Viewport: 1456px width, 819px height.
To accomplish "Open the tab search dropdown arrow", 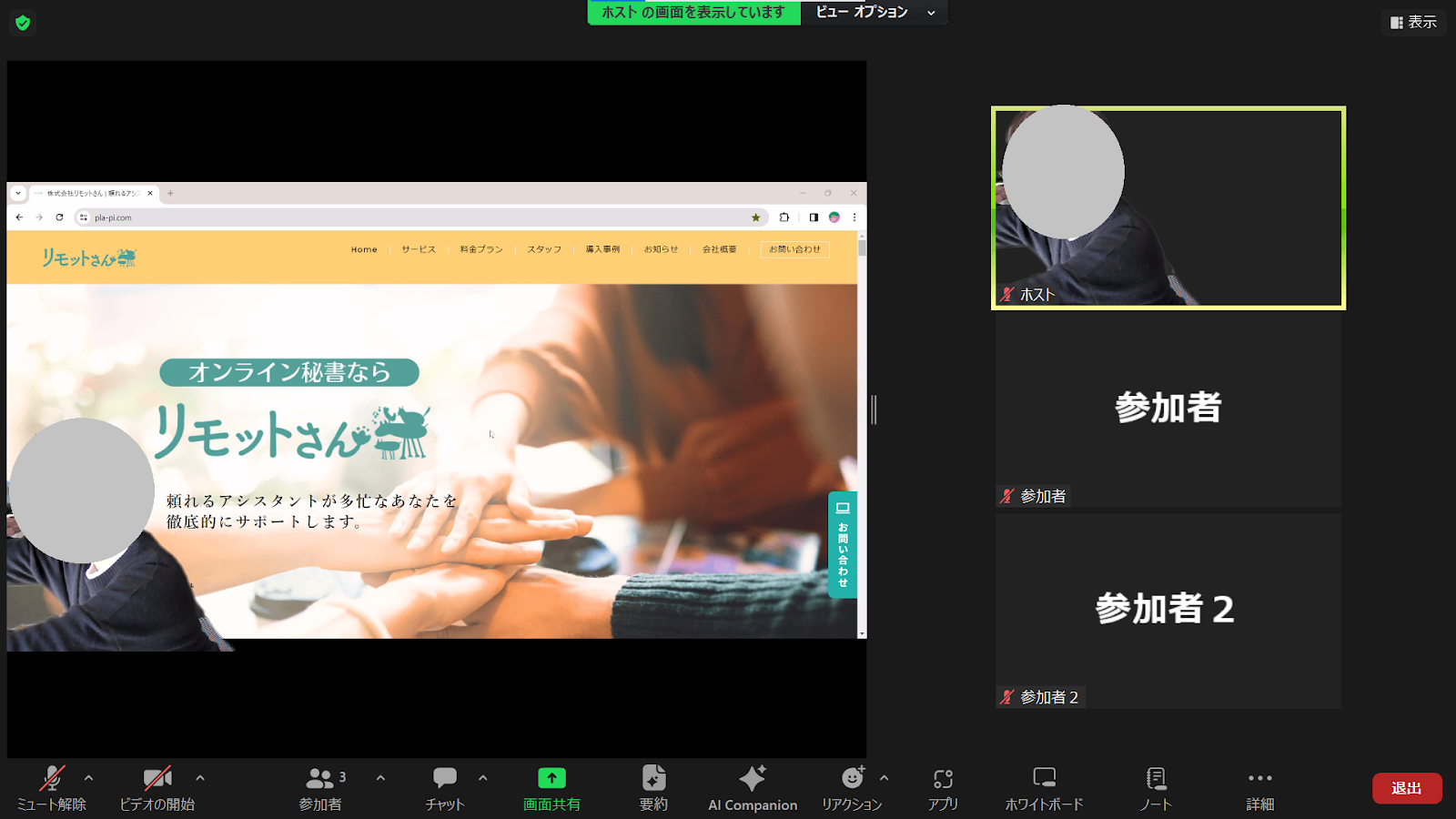I will click(x=18, y=193).
